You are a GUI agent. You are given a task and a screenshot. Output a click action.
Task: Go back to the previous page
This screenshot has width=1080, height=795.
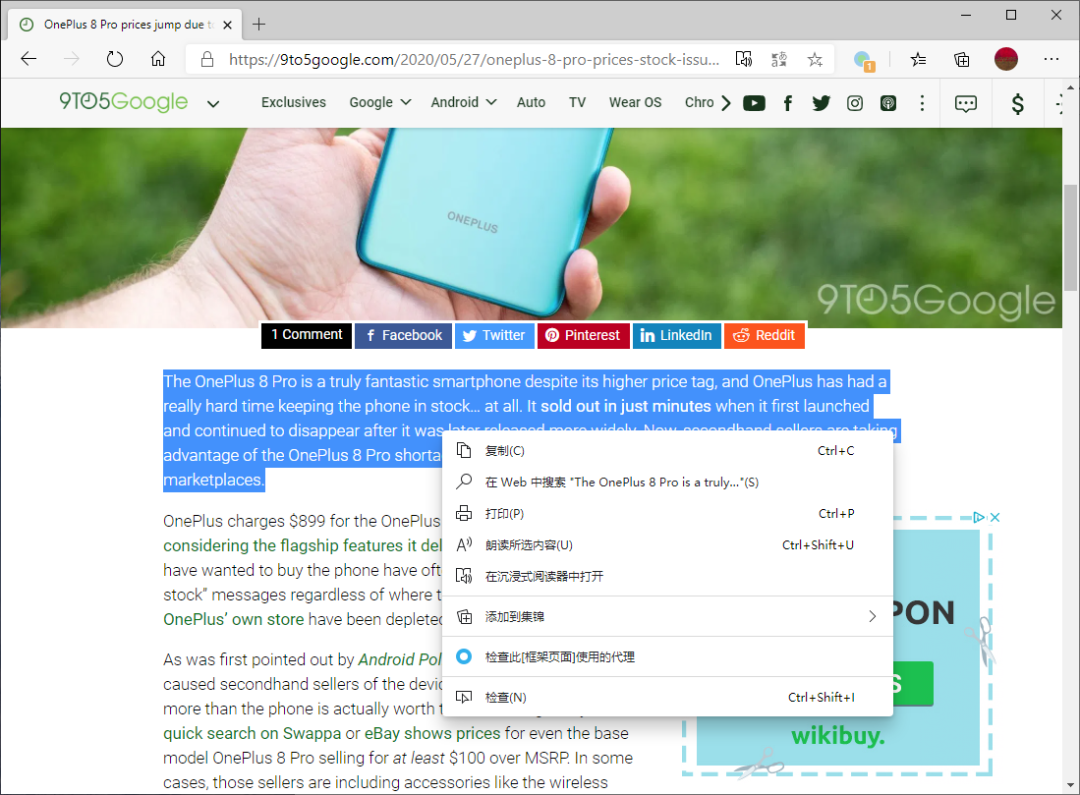tap(28, 59)
